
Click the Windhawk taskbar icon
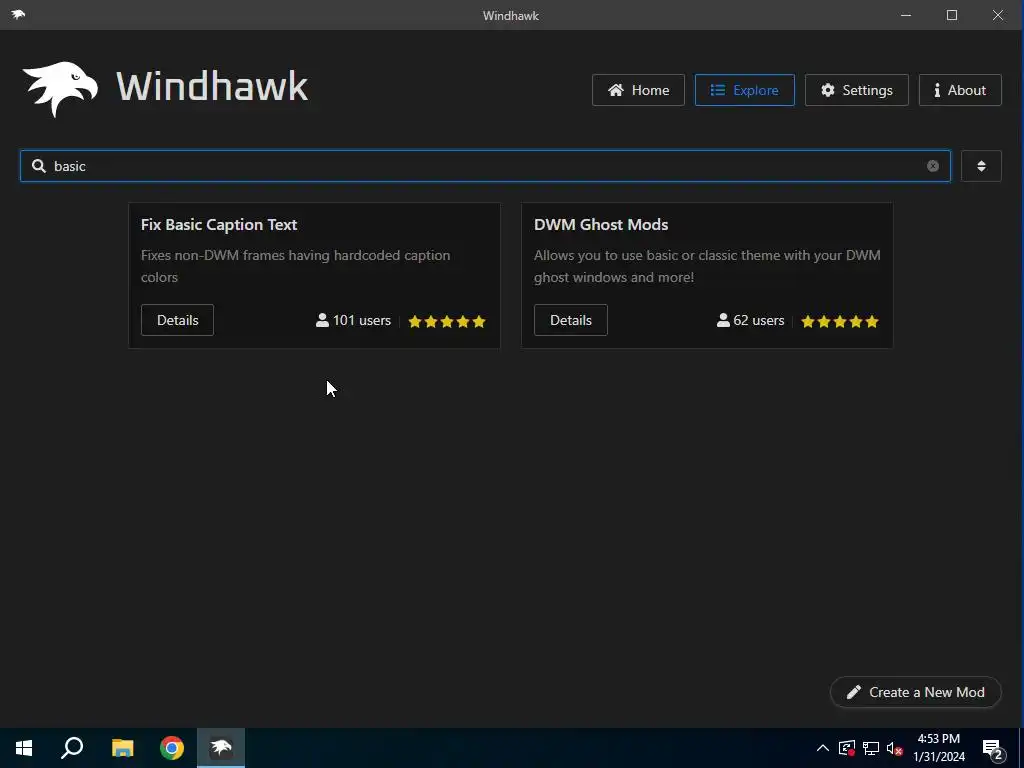[221, 748]
